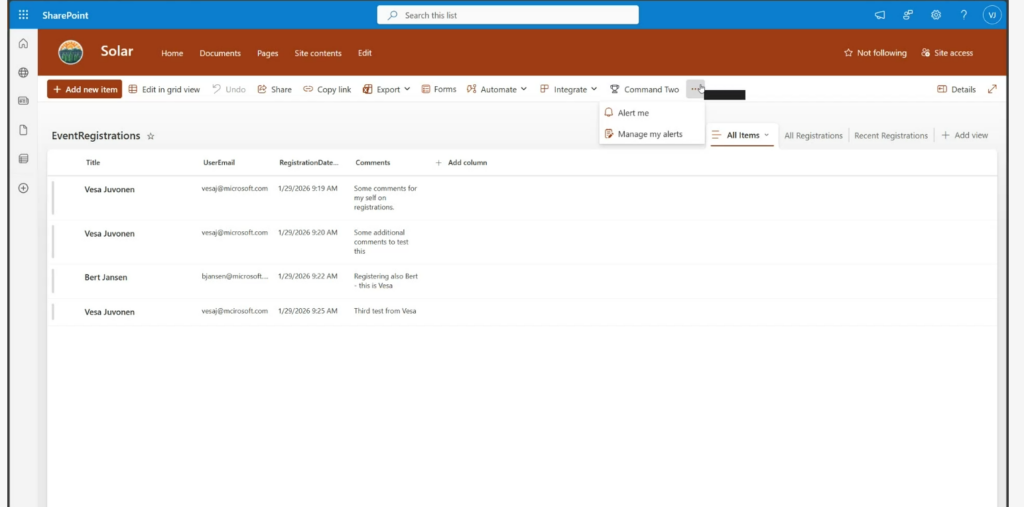The height and width of the screenshot is (507, 1024).
Task: Open the settings gear icon
Action: (x=936, y=15)
